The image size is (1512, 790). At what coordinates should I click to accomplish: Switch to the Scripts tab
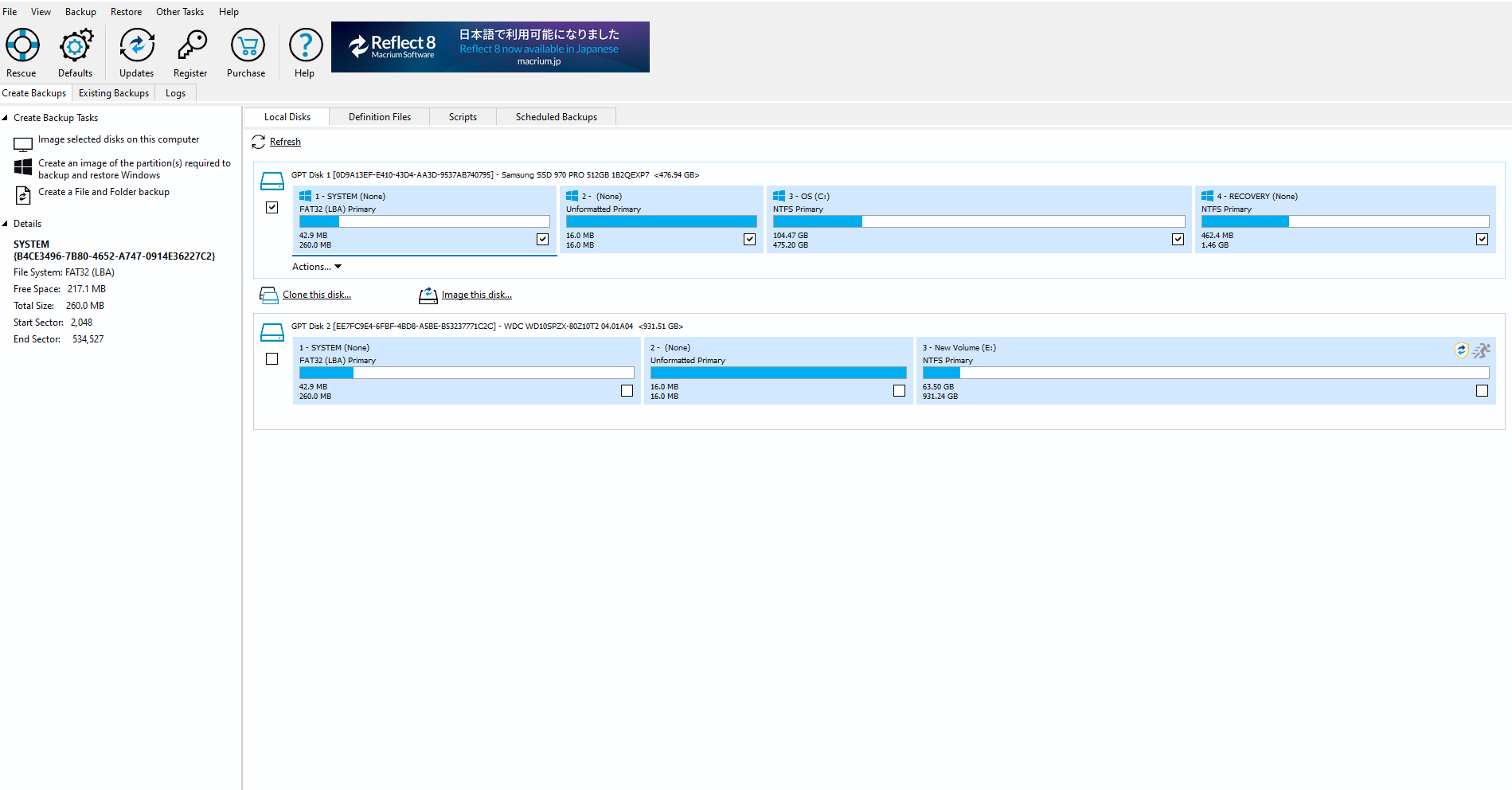pos(463,117)
